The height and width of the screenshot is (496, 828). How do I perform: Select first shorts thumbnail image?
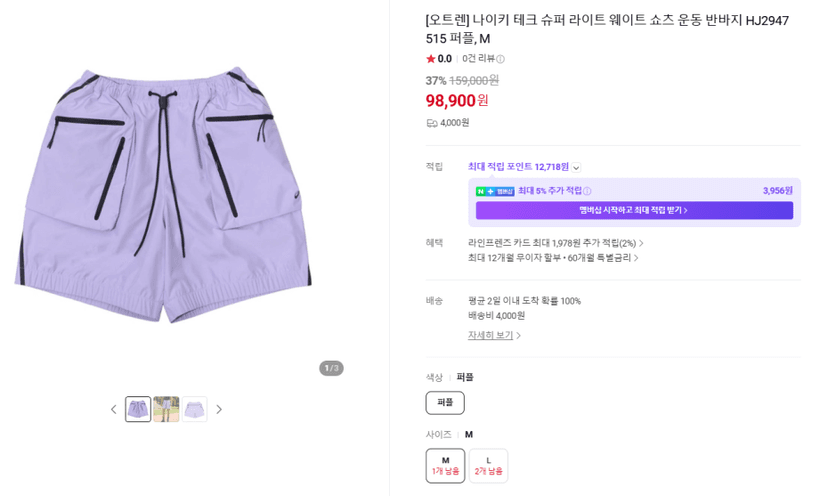coord(138,409)
